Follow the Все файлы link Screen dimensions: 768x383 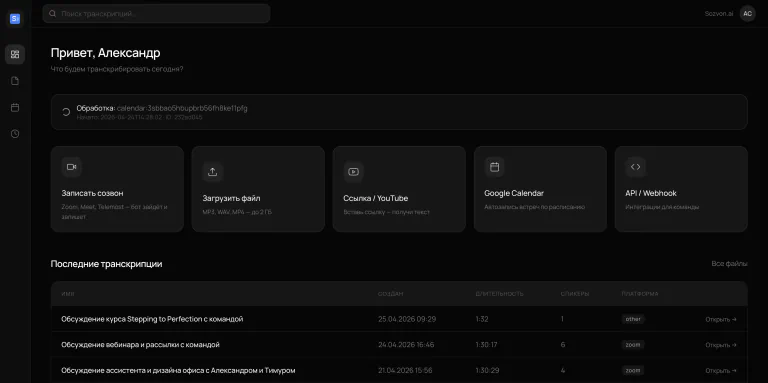click(729, 264)
